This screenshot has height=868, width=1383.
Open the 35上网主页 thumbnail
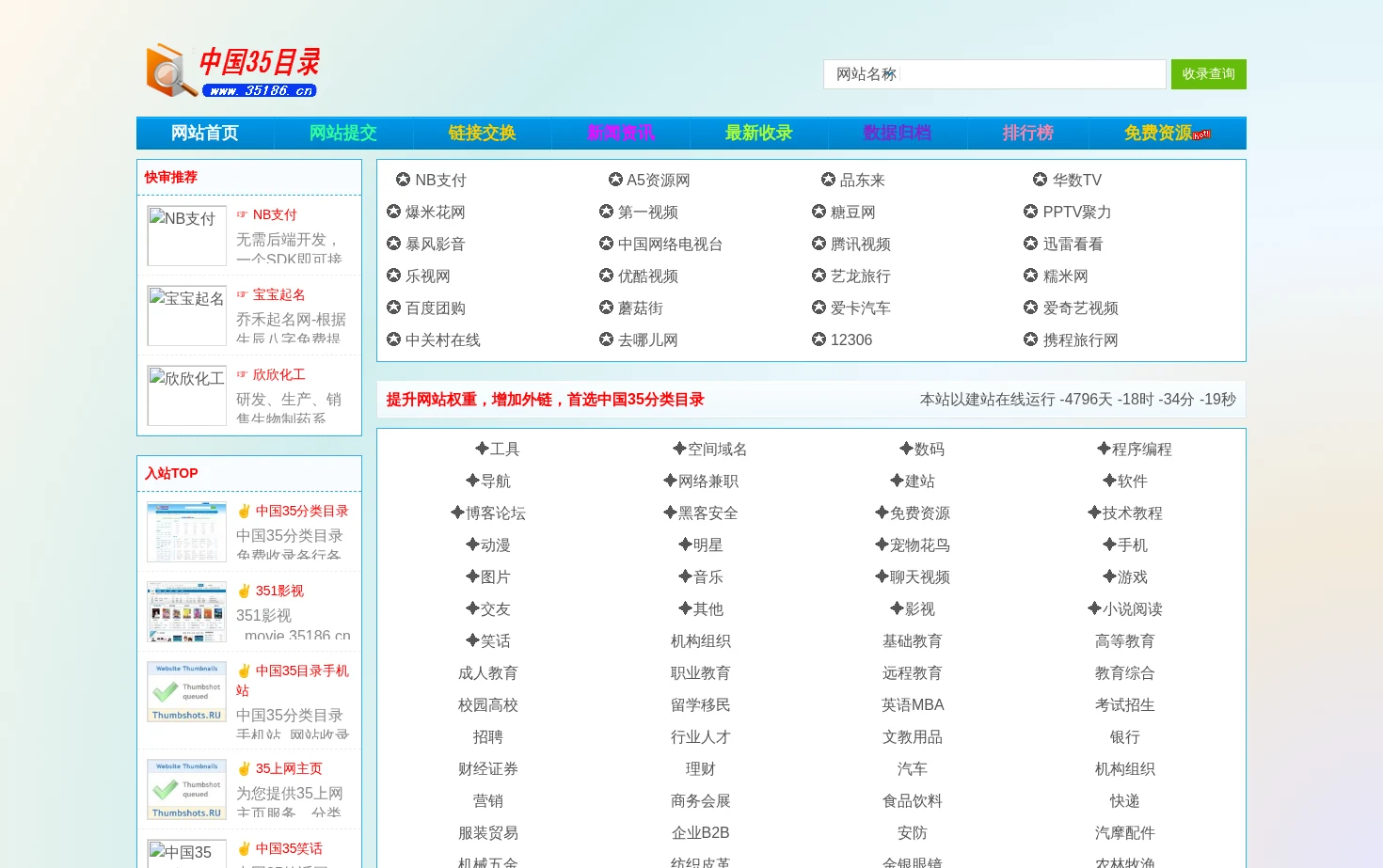click(187, 790)
